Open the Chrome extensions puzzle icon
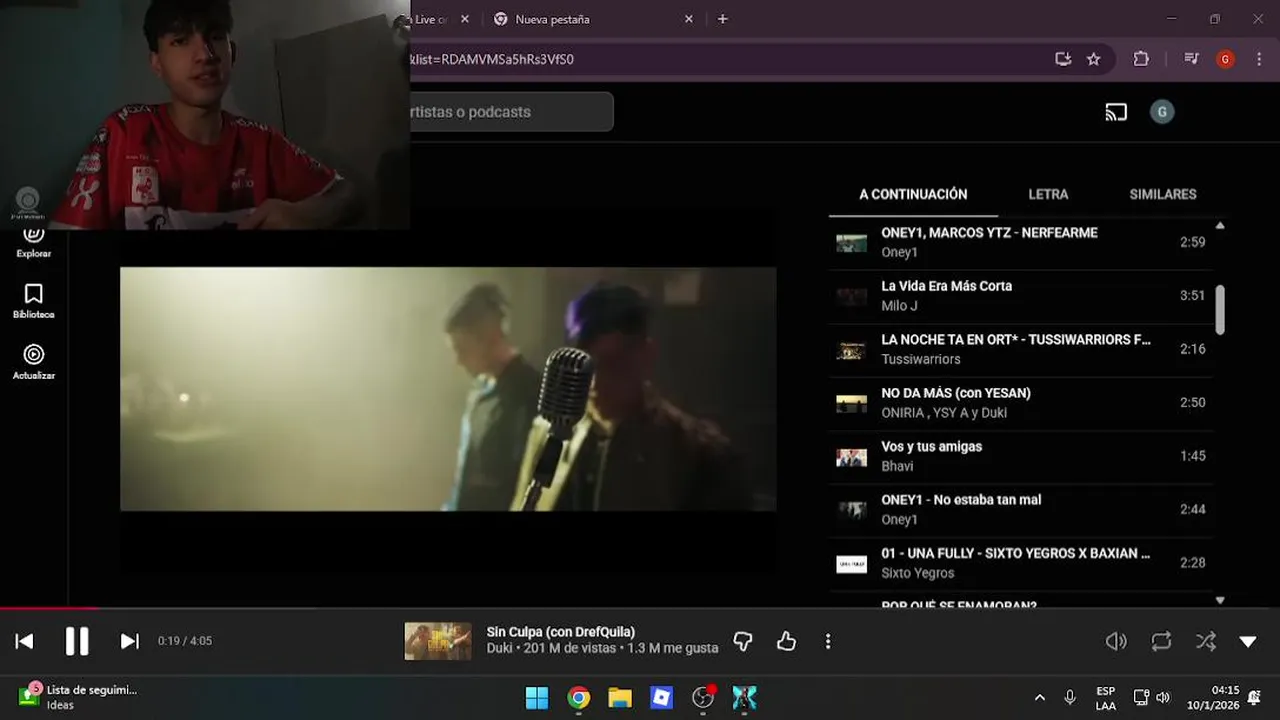 pyautogui.click(x=1141, y=59)
